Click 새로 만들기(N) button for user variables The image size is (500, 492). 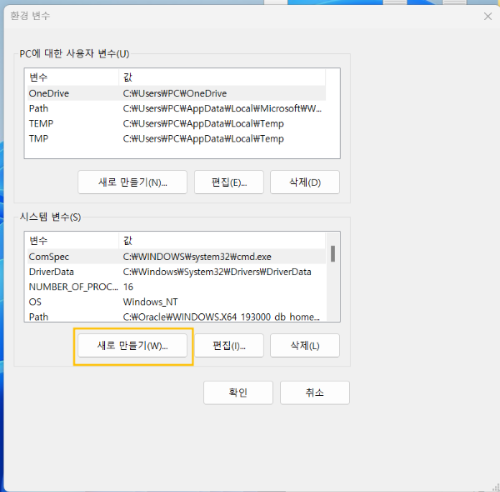tap(132, 182)
